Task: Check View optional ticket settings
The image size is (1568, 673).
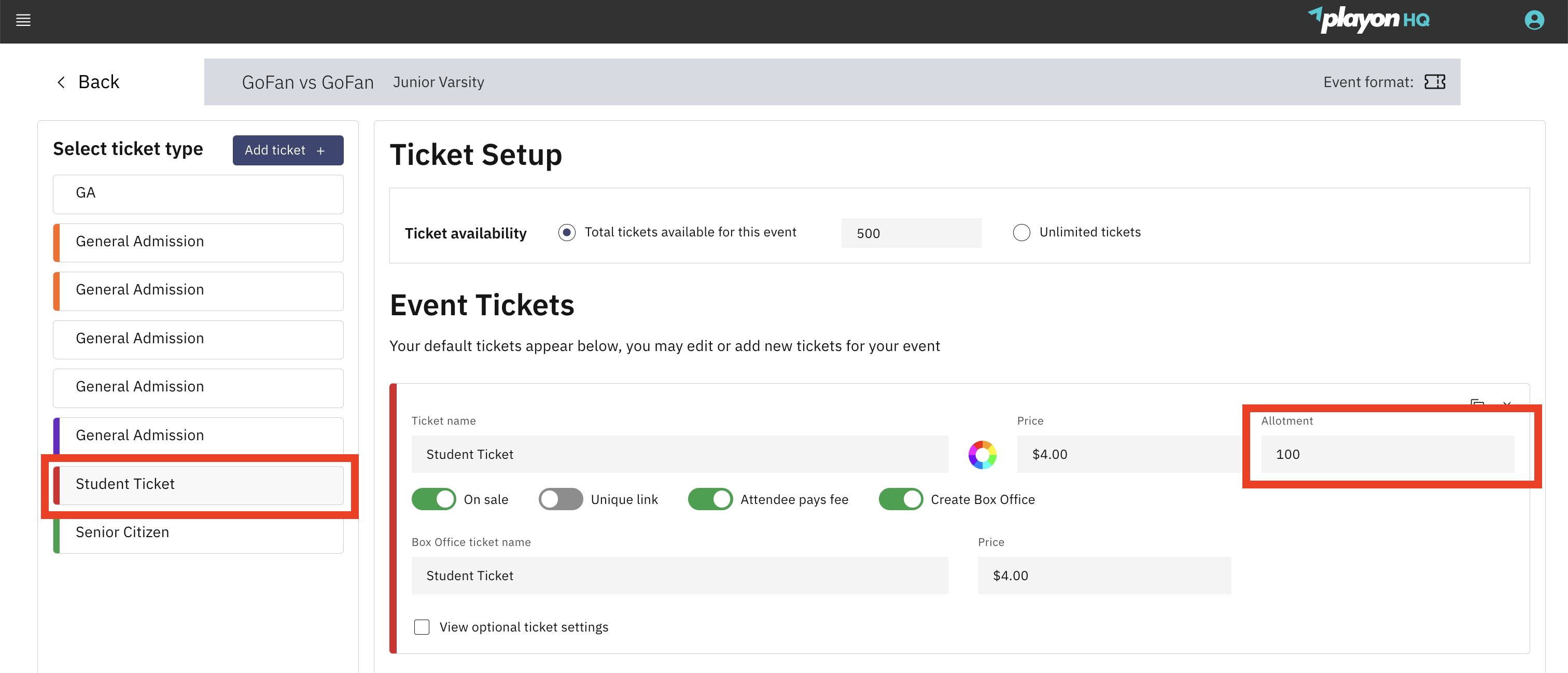Action: [422, 626]
